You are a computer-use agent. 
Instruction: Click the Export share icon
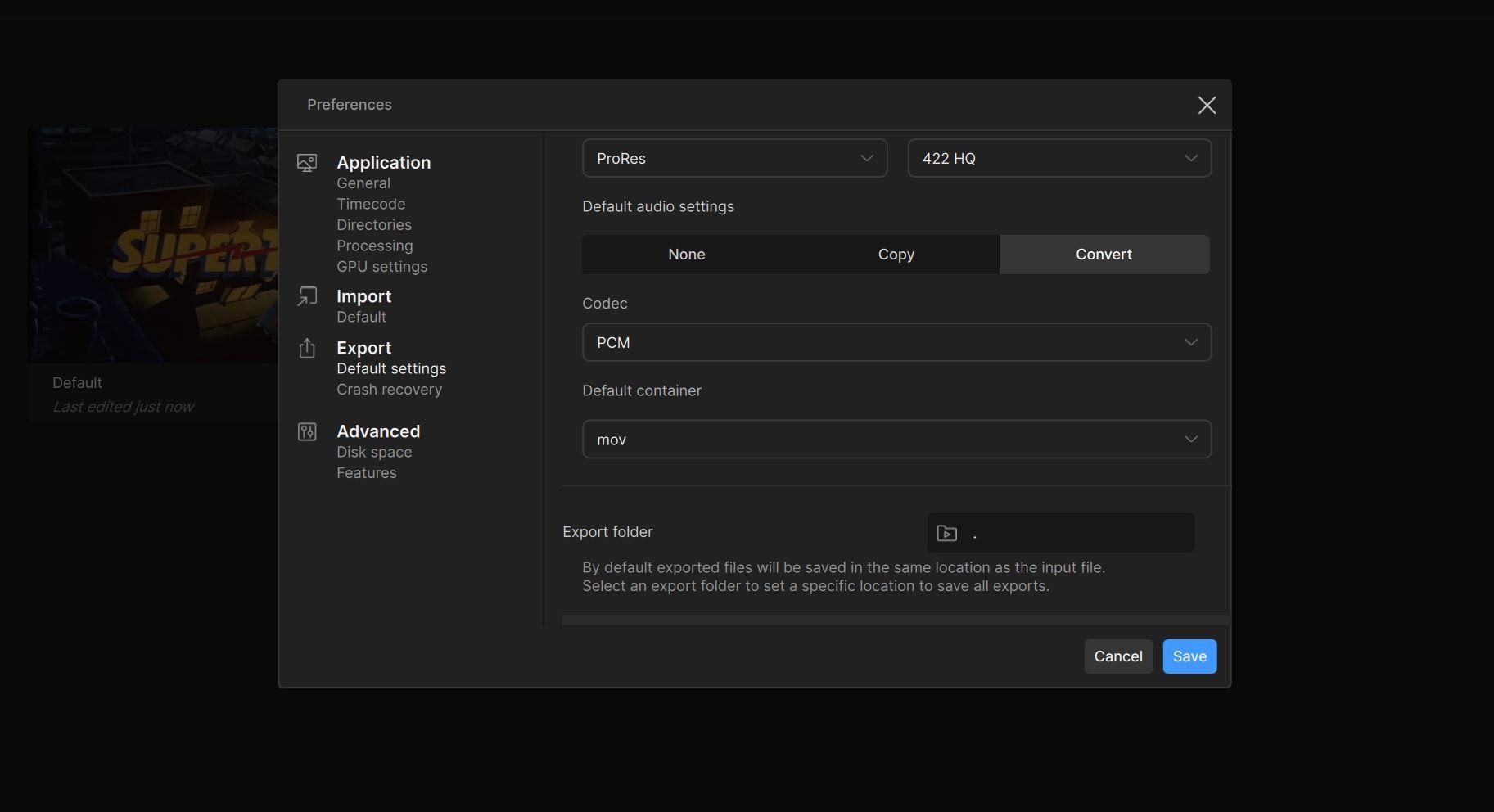pos(307,348)
